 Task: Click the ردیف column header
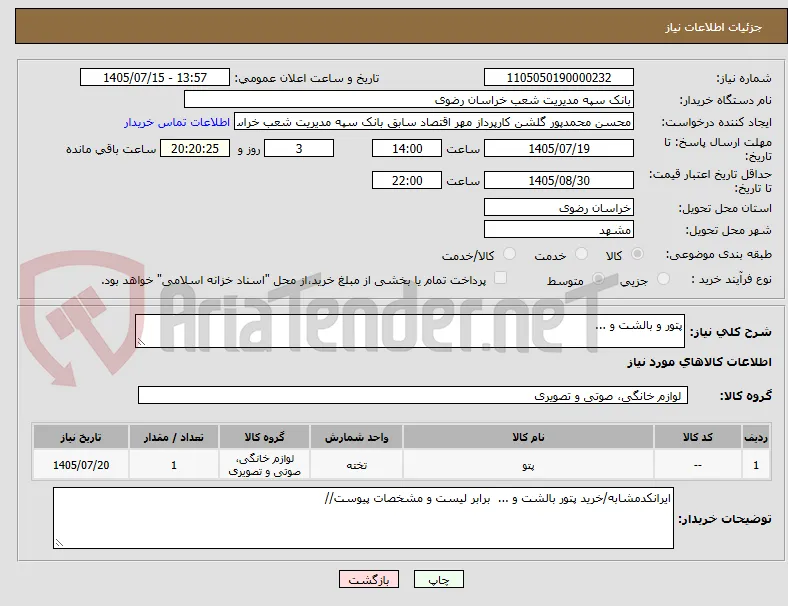click(755, 437)
